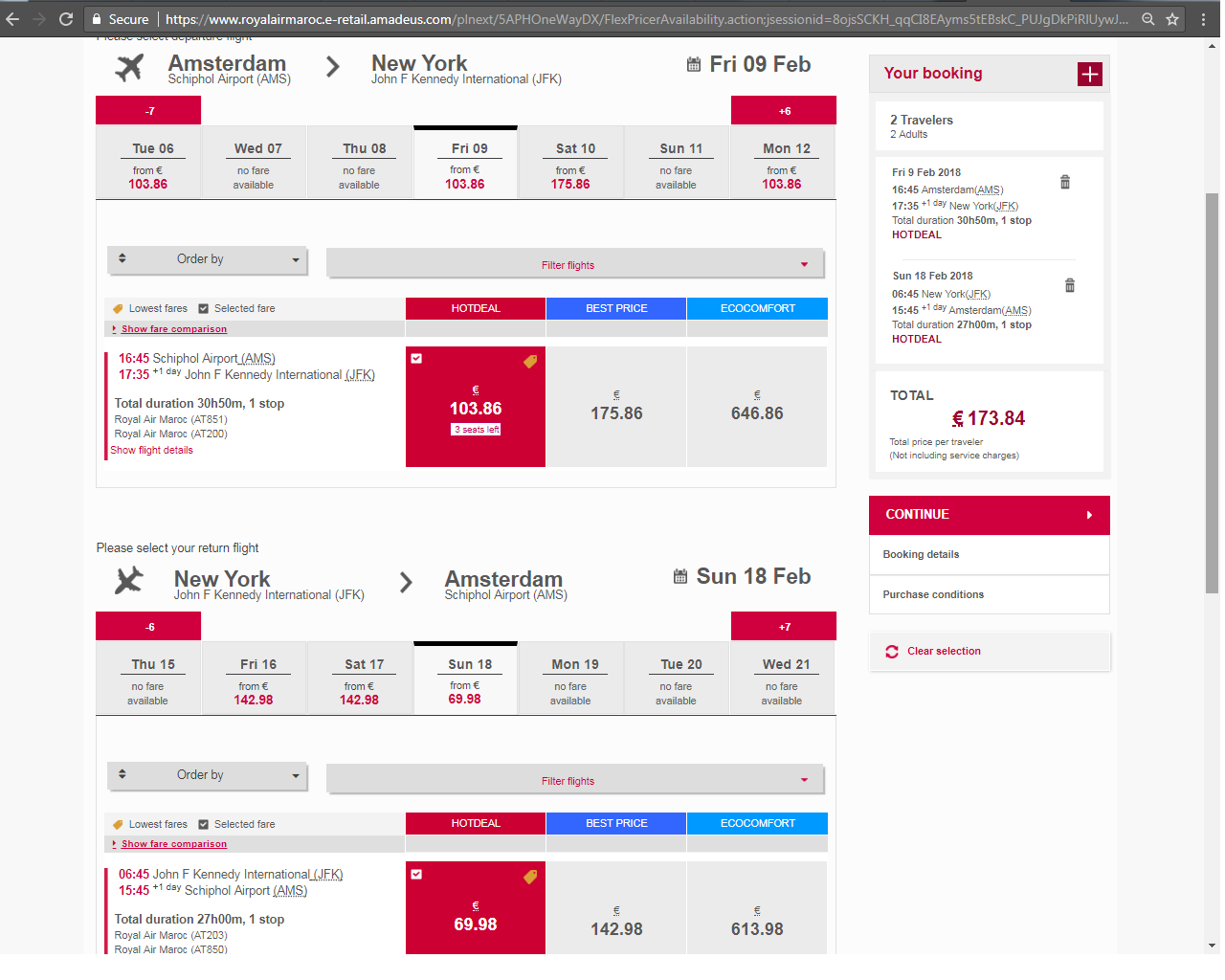The width and height of the screenshot is (1225, 980).
Task: Select the Mon 12 departure date tab
Action: pyautogui.click(x=783, y=163)
